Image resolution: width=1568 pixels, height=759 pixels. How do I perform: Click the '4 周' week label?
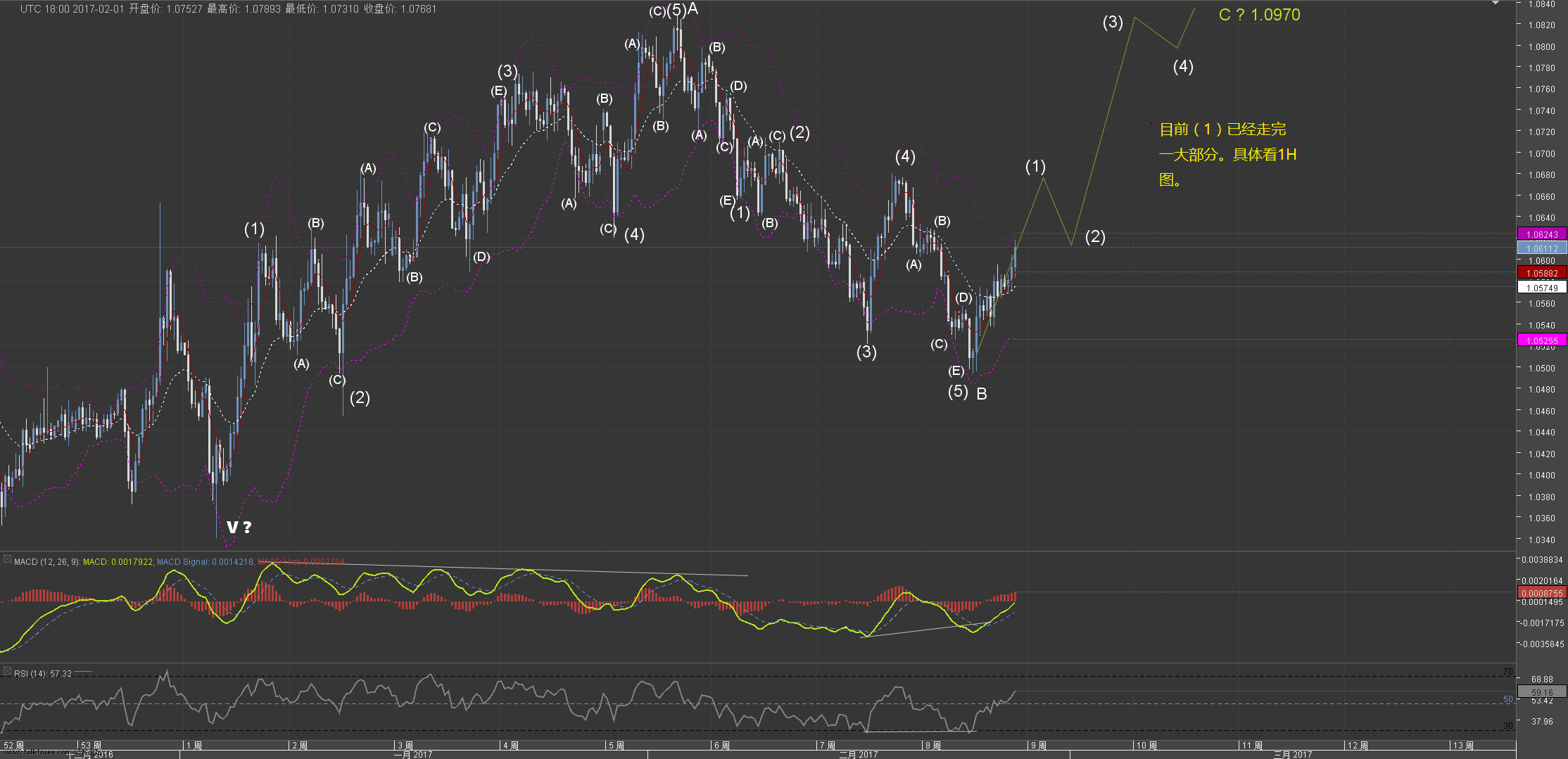coord(511,746)
